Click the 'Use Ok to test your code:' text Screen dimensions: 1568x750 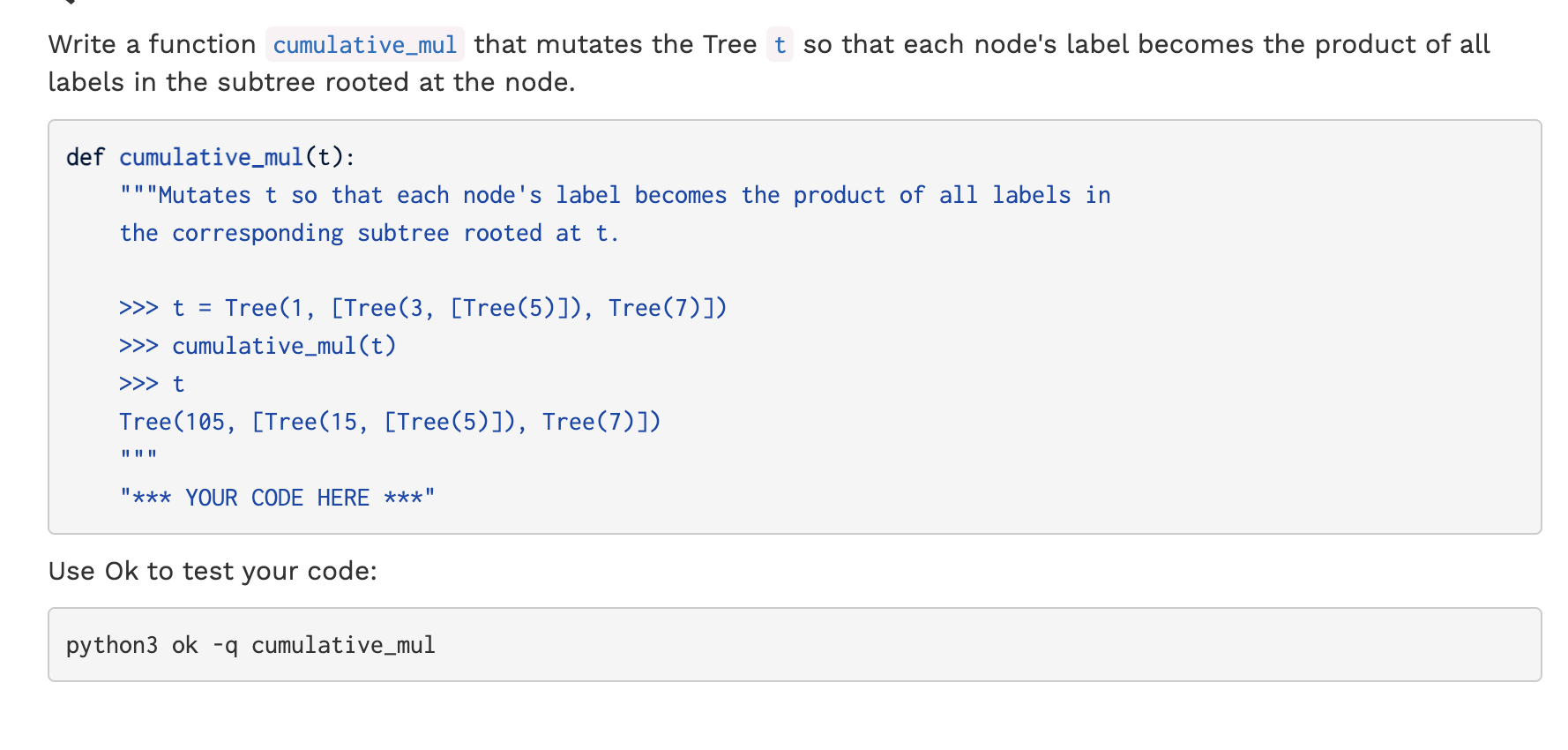pos(213,571)
